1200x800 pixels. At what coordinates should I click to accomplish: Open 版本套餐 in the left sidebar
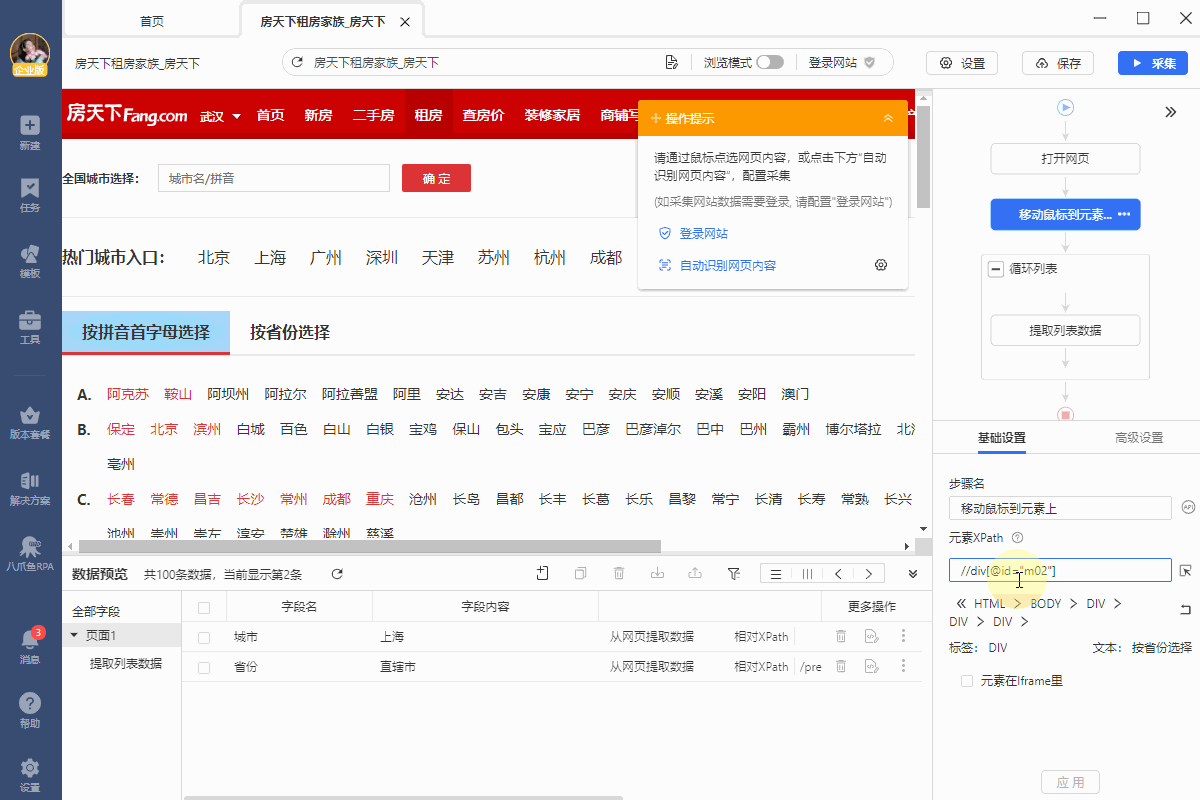click(30, 422)
